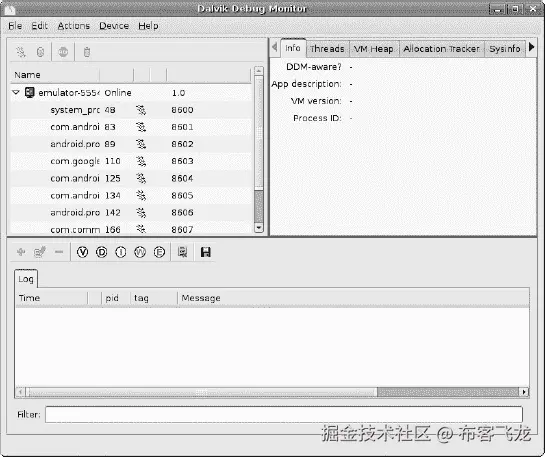Click the Time column header
Viewport: 545px width, 457px height.
pyautogui.click(x=51, y=298)
